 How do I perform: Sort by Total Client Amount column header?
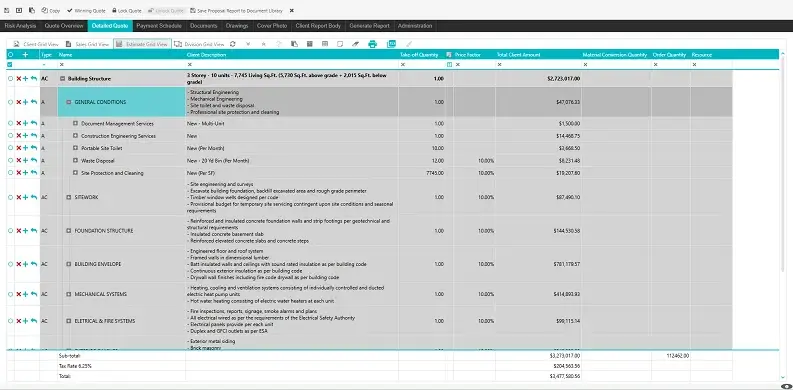[x=519, y=55]
